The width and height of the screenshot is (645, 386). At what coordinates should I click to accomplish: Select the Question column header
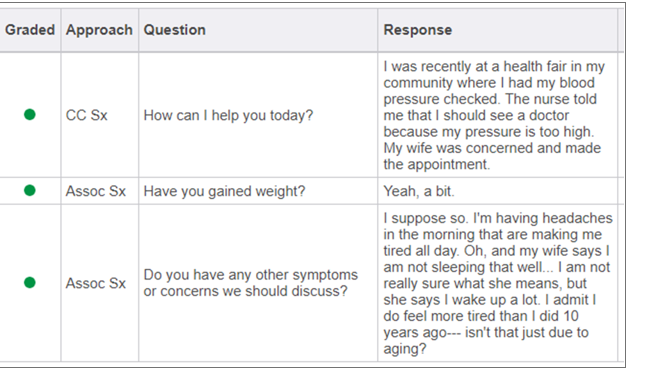click(x=174, y=30)
